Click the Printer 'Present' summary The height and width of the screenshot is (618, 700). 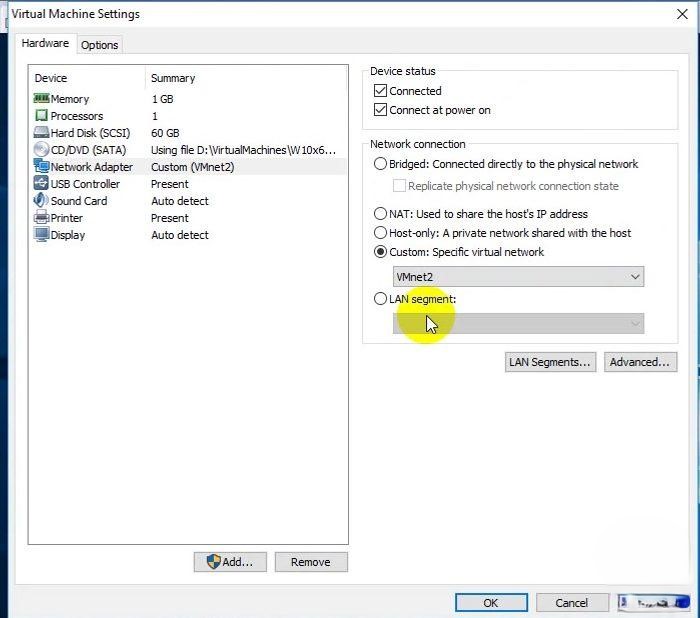coord(170,218)
